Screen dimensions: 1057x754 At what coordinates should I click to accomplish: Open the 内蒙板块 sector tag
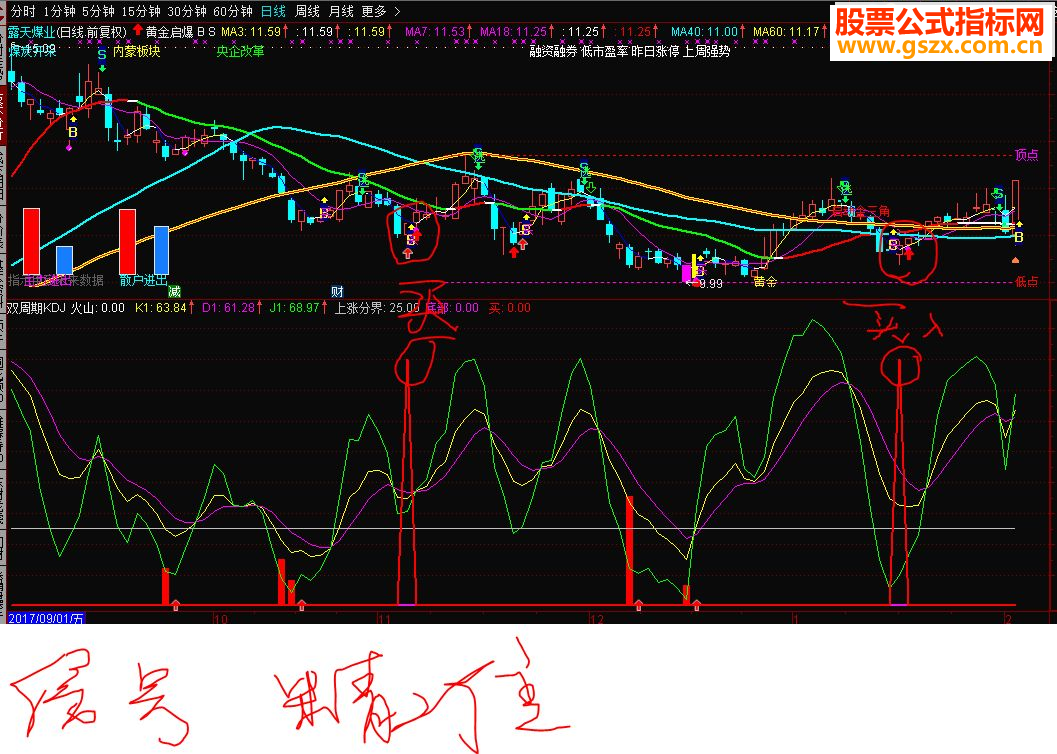point(136,51)
